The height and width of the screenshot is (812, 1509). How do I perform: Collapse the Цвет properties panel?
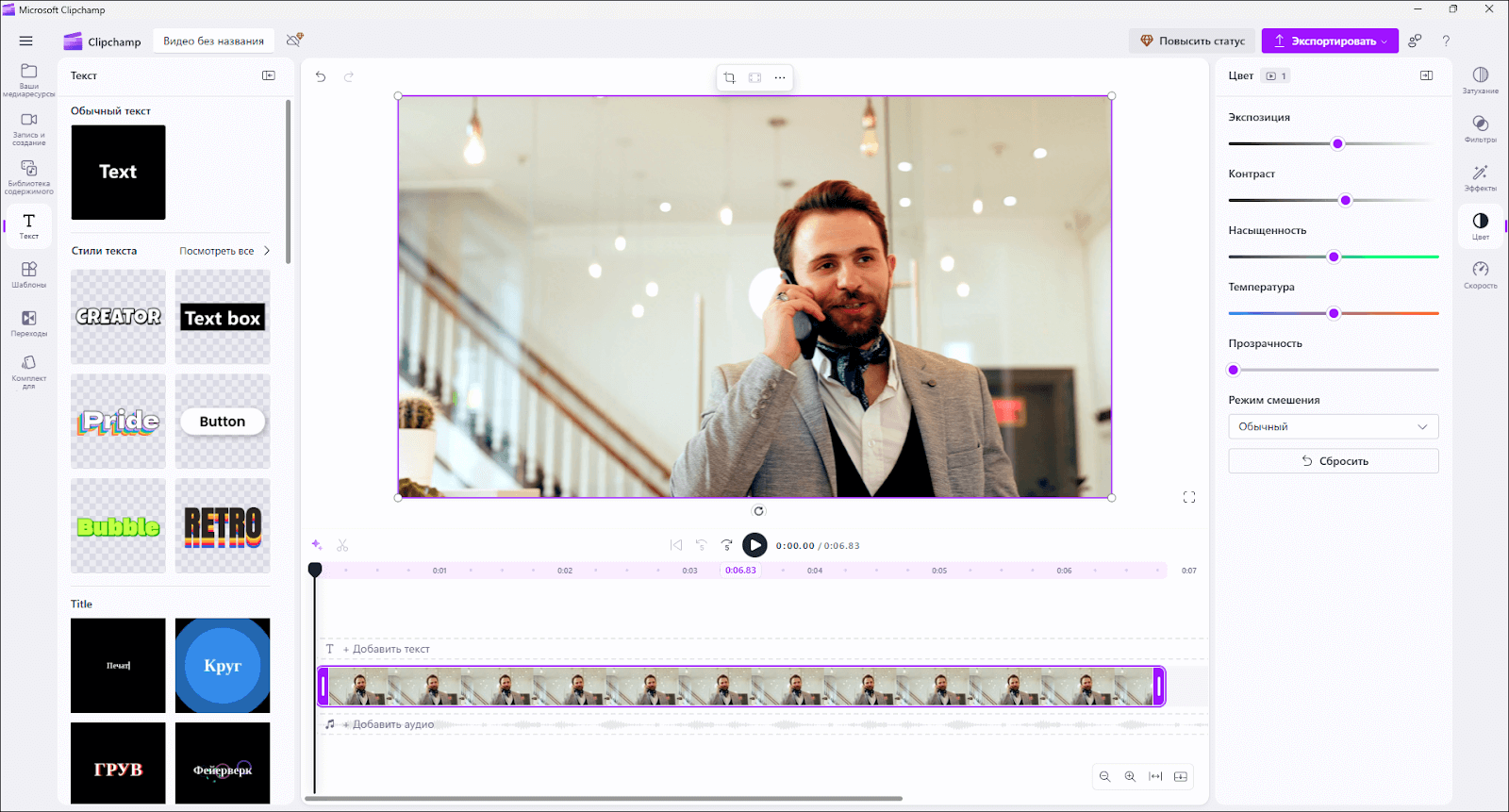1427,75
